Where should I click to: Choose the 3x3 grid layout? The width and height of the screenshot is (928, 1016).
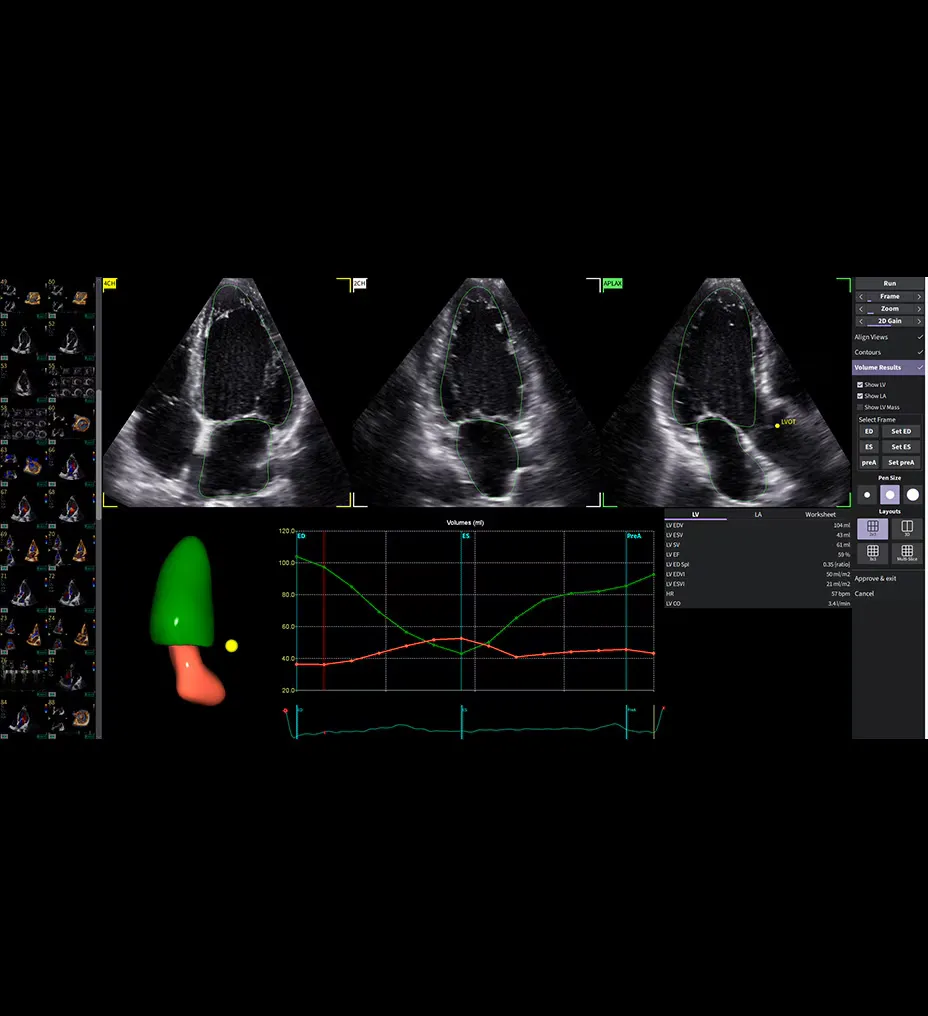pyautogui.click(x=872, y=552)
